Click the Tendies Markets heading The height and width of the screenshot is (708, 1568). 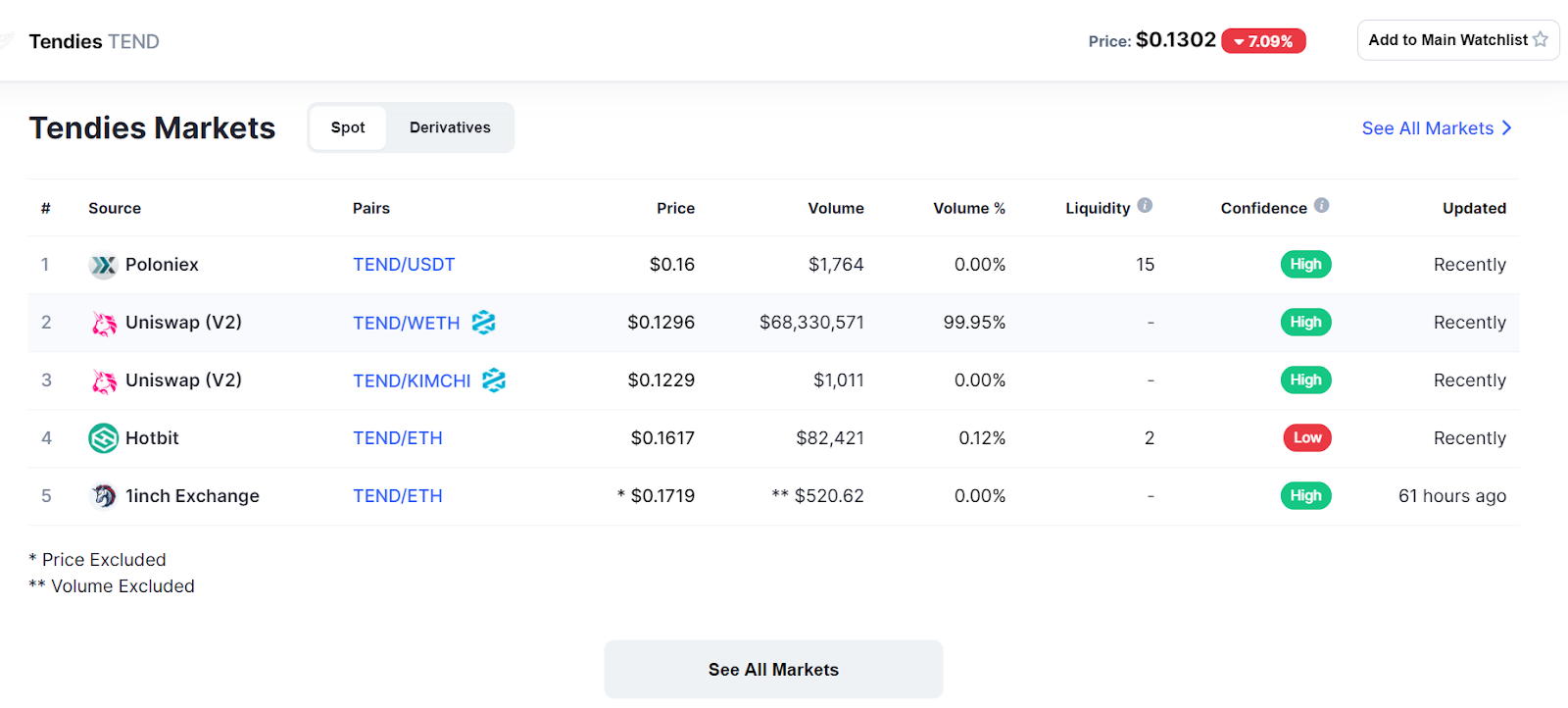point(152,128)
